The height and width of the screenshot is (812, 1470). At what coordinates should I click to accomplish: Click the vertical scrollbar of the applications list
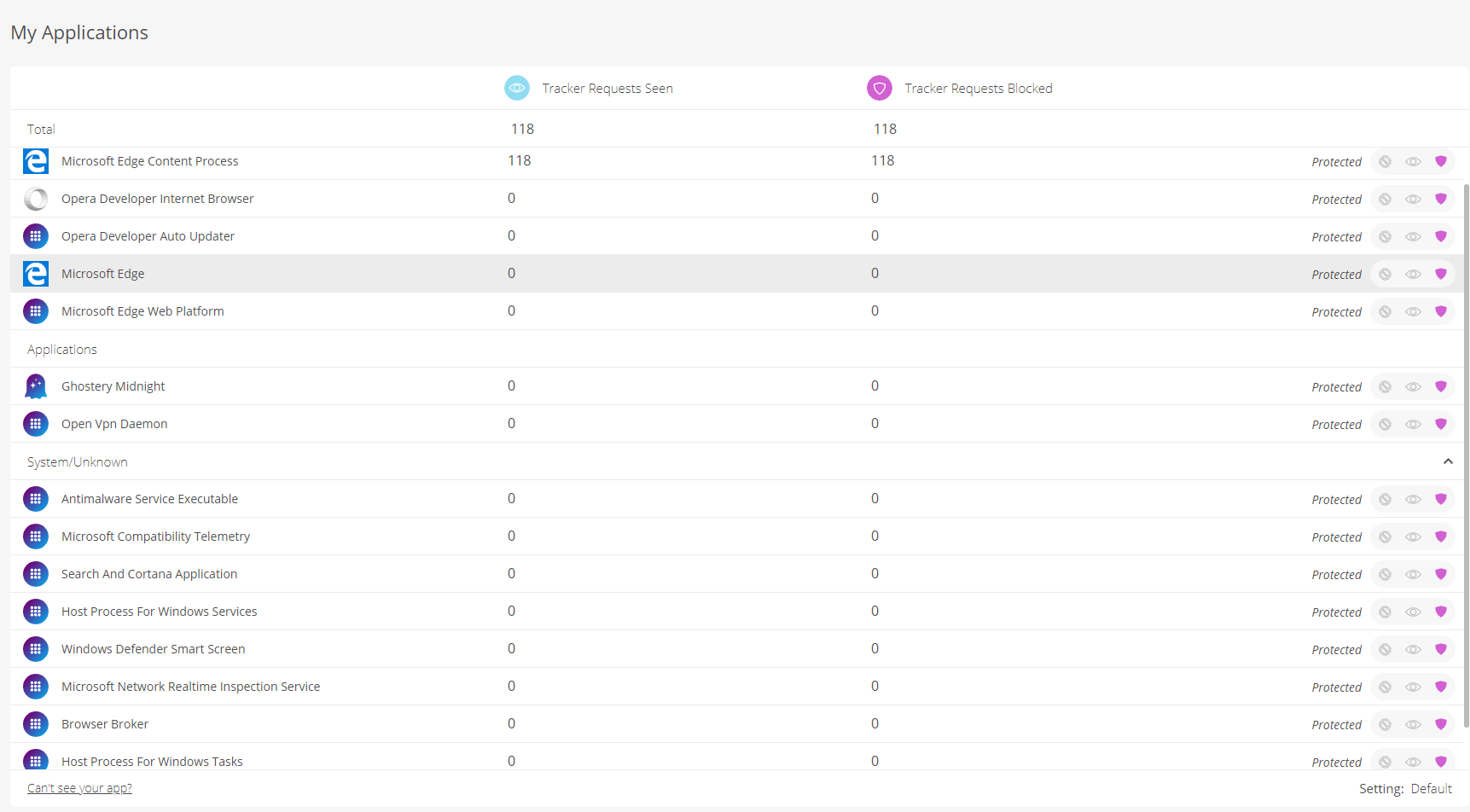(1467, 426)
